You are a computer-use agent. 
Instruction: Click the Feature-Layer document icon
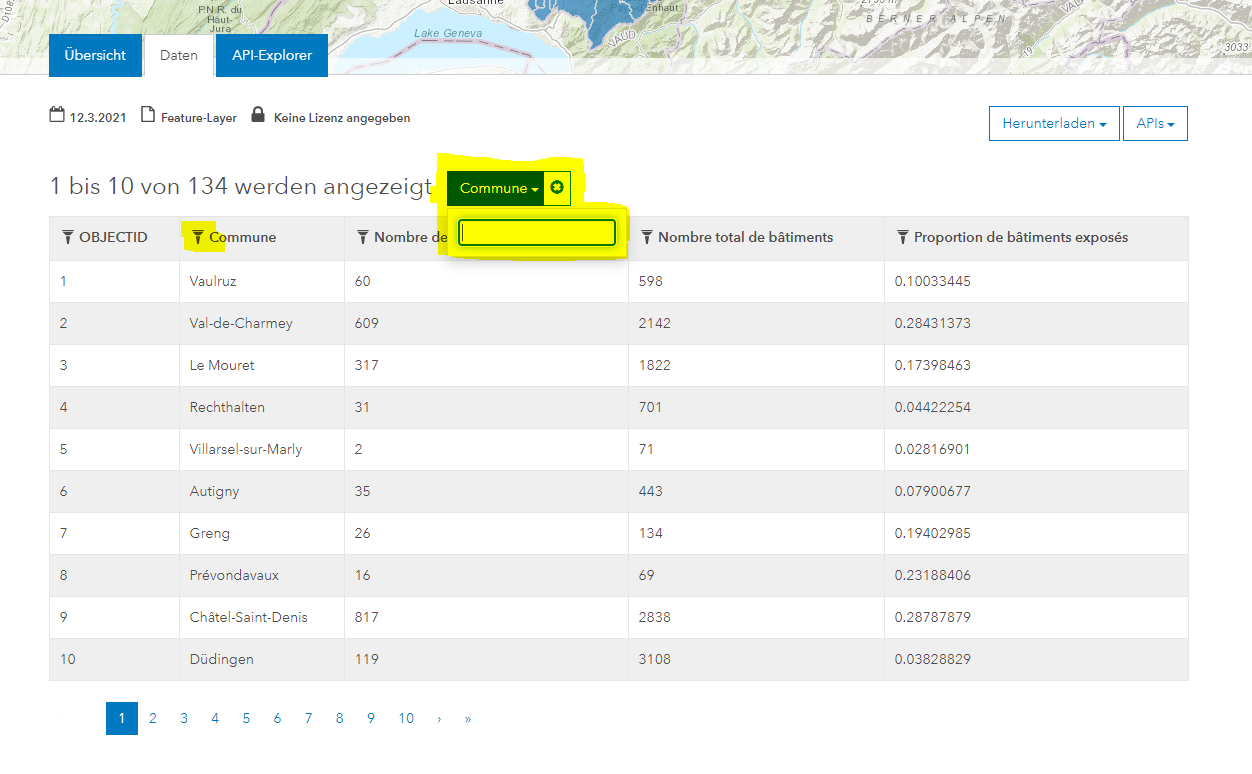[148, 115]
